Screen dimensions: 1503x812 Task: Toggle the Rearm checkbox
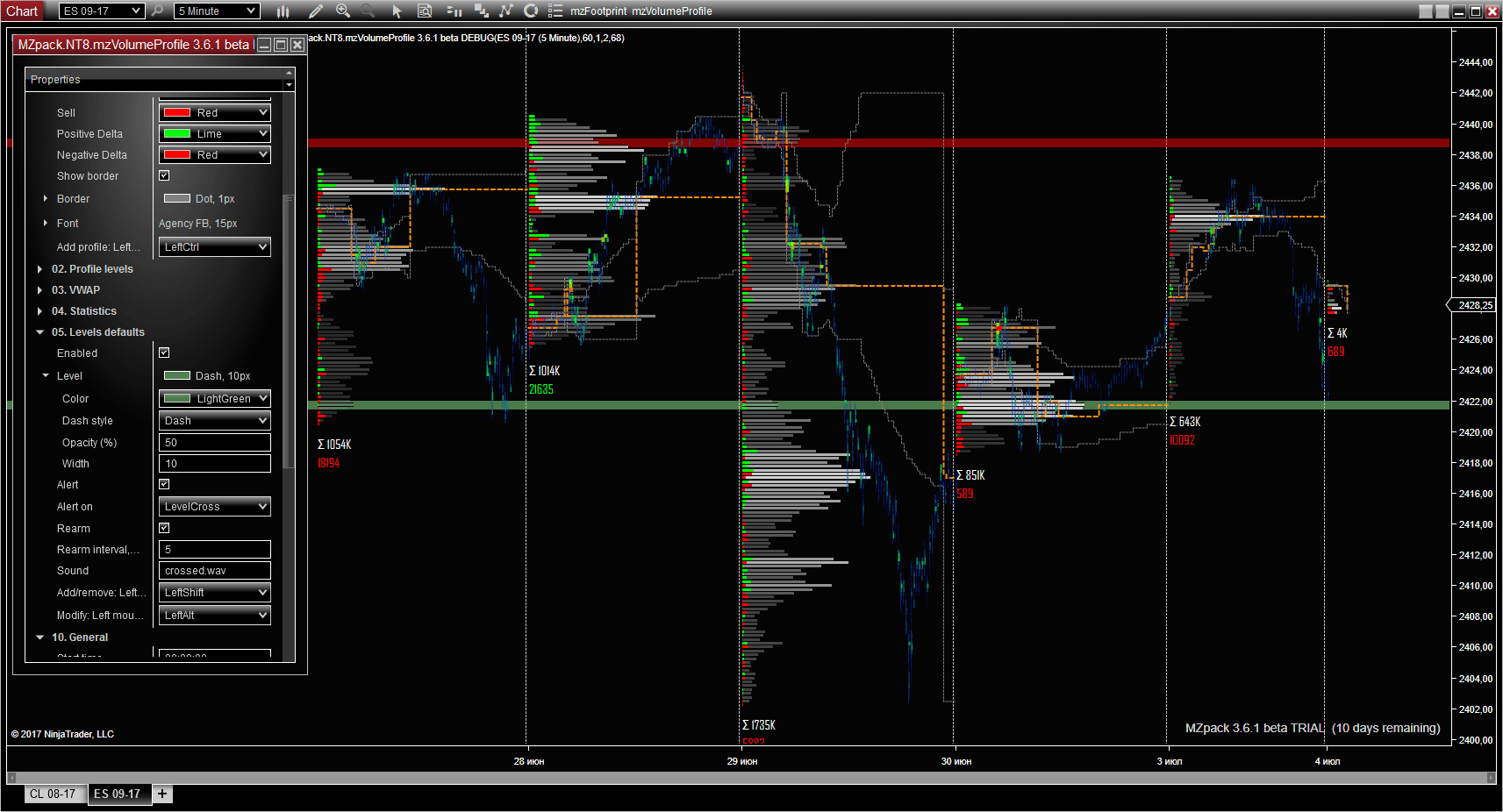[164, 528]
